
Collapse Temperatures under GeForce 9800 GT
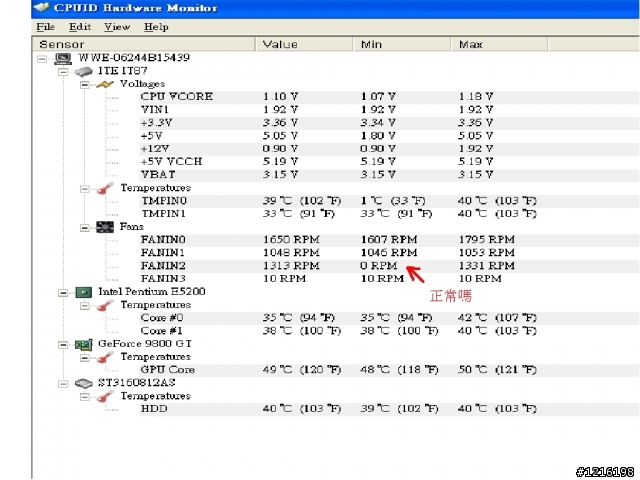(x=84, y=358)
